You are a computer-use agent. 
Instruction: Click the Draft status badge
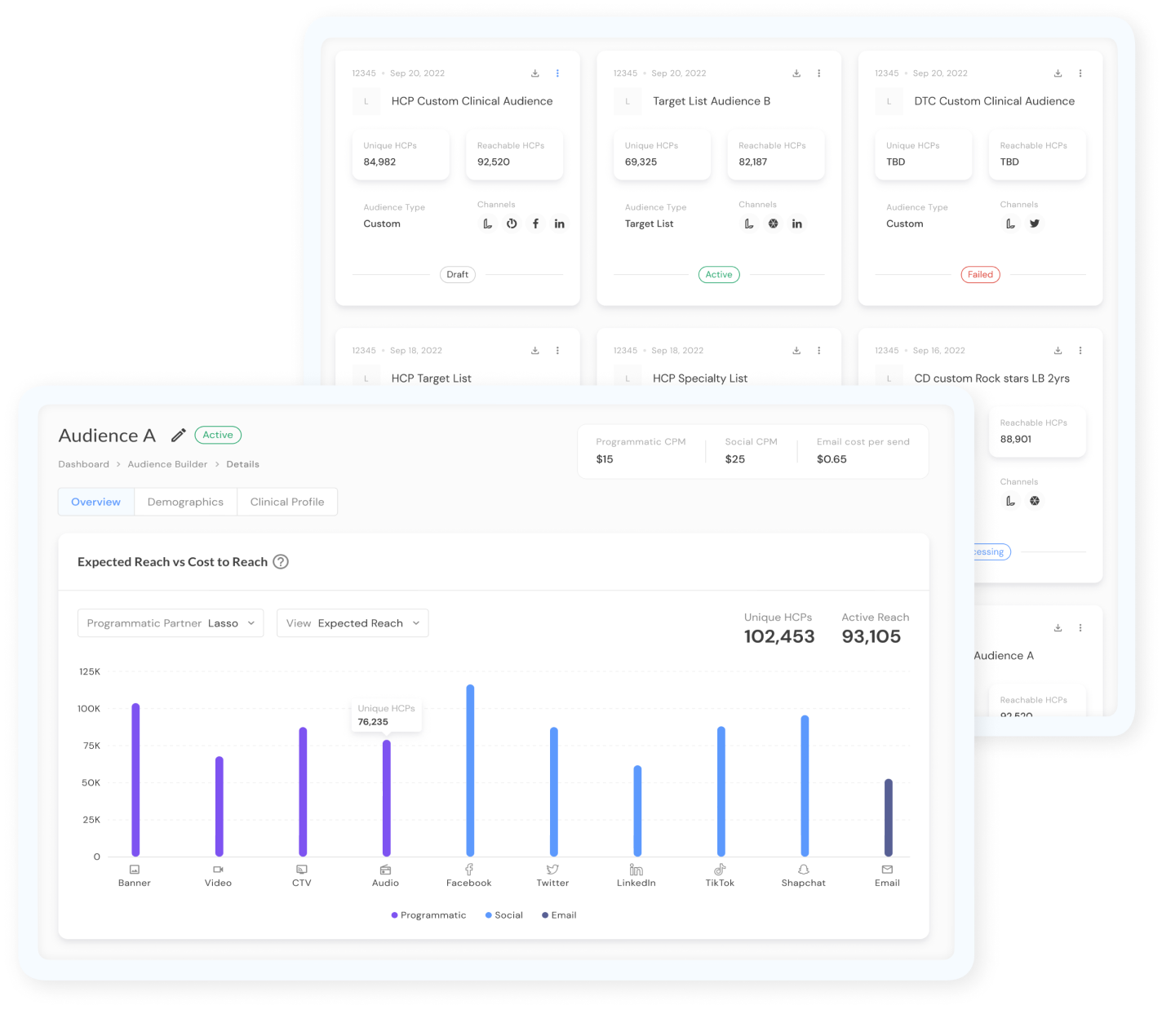coord(458,275)
